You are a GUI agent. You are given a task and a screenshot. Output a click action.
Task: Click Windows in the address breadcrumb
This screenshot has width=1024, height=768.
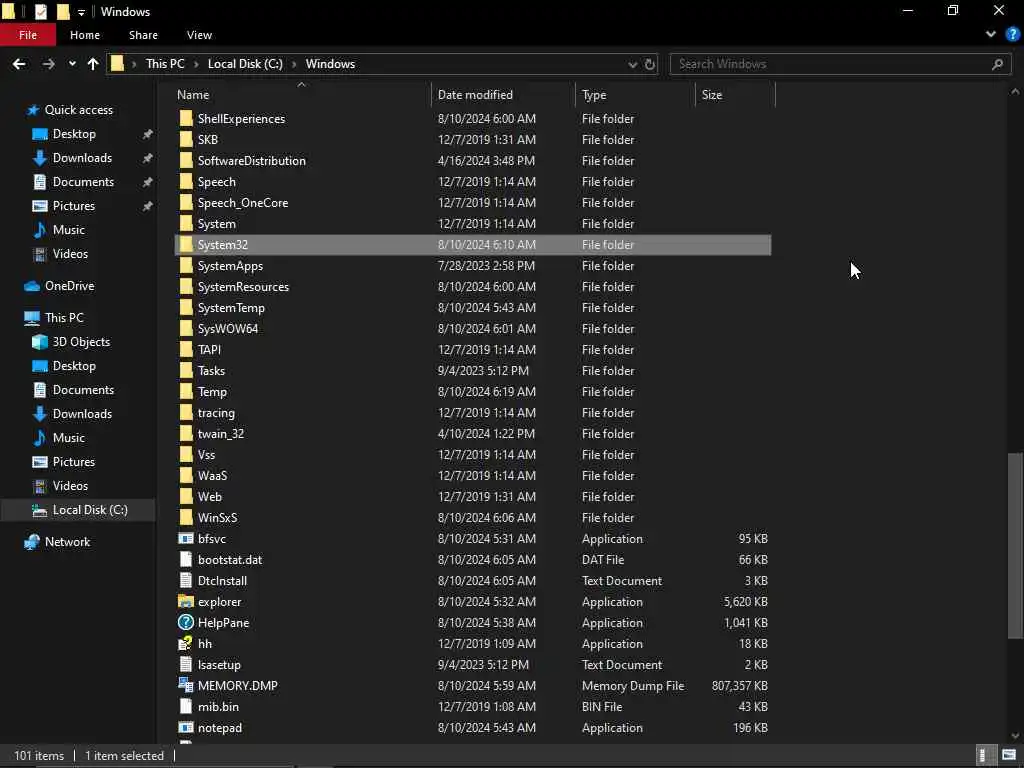click(330, 64)
